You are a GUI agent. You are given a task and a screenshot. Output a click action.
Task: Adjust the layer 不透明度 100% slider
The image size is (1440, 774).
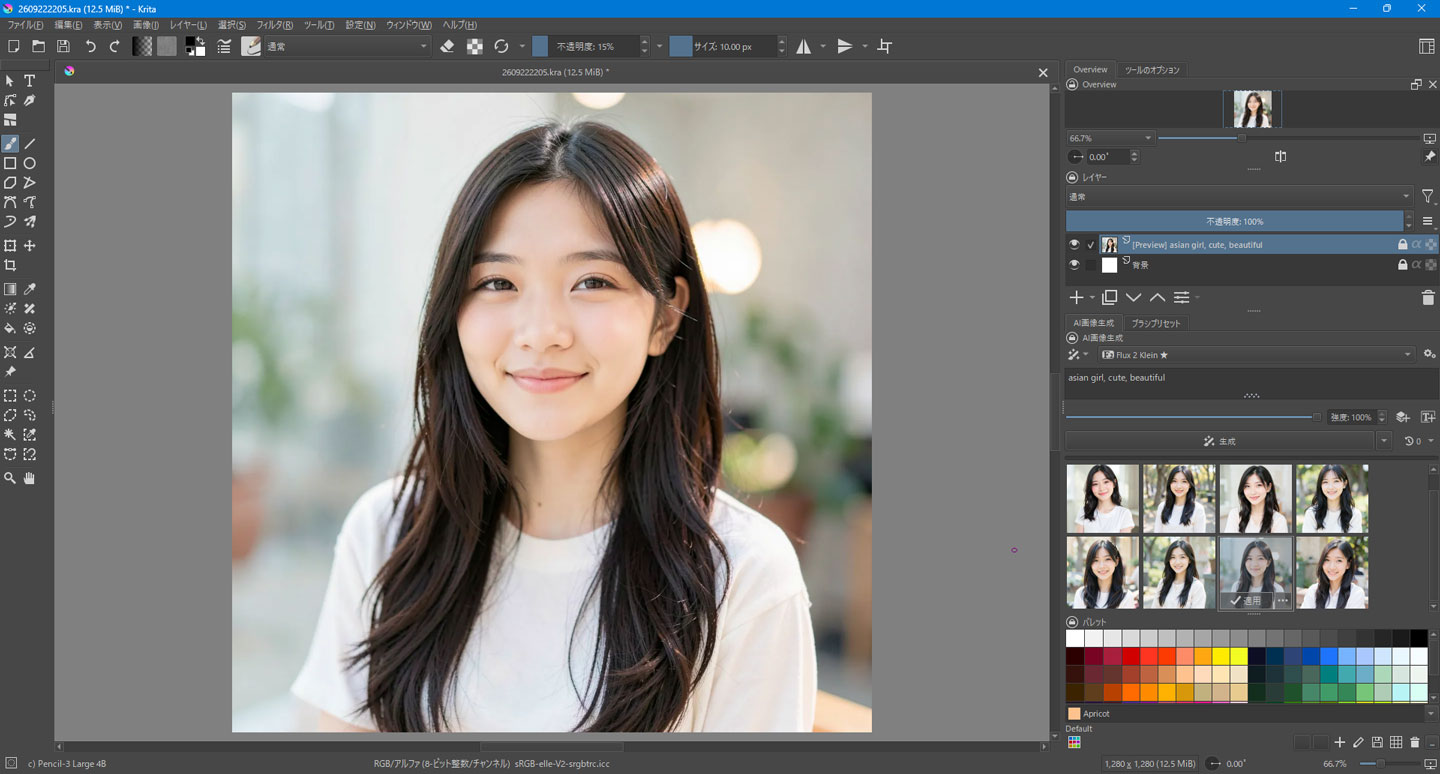tap(1234, 221)
